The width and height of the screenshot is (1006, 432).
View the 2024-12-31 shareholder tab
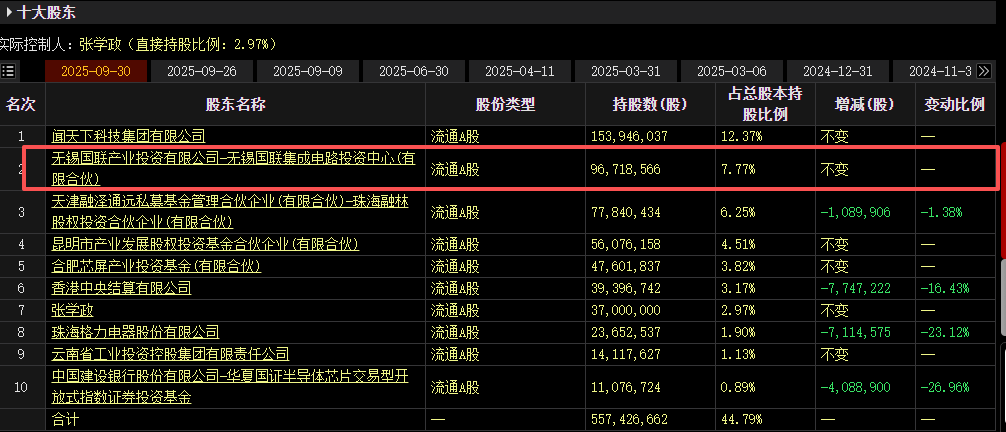(838, 71)
